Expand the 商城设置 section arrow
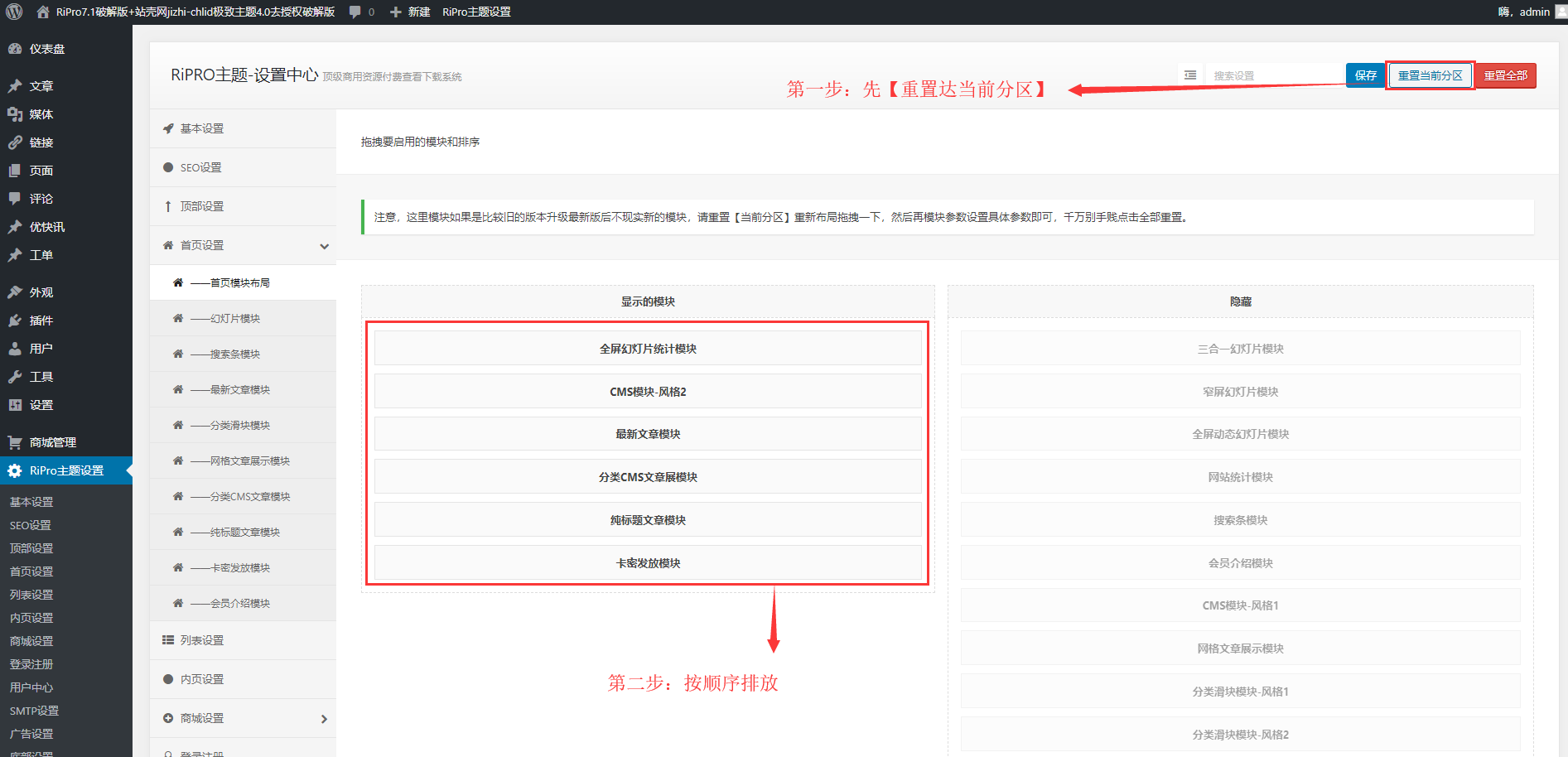Image resolution: width=1568 pixels, height=757 pixels. [x=325, y=718]
